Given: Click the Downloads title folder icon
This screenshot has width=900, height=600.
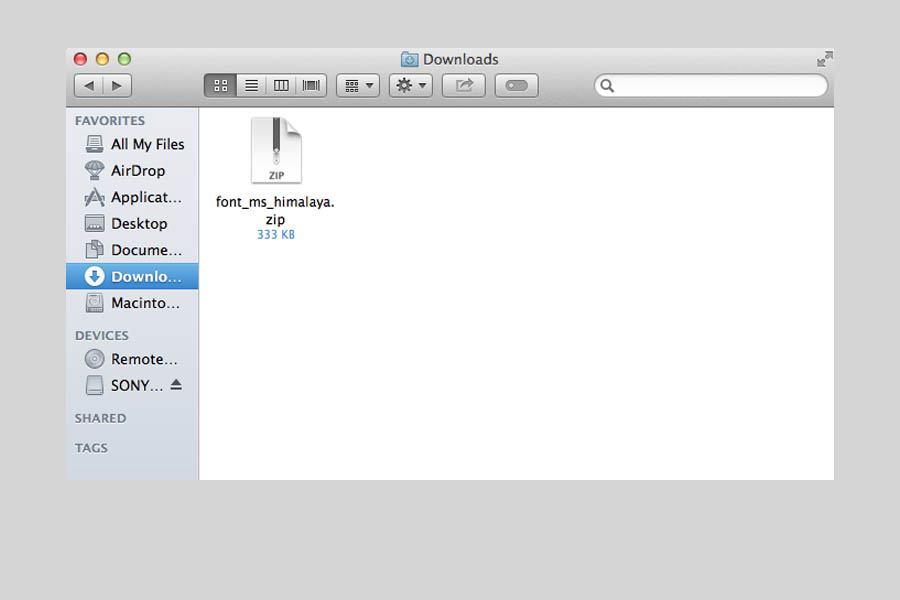Looking at the screenshot, I should (409, 59).
